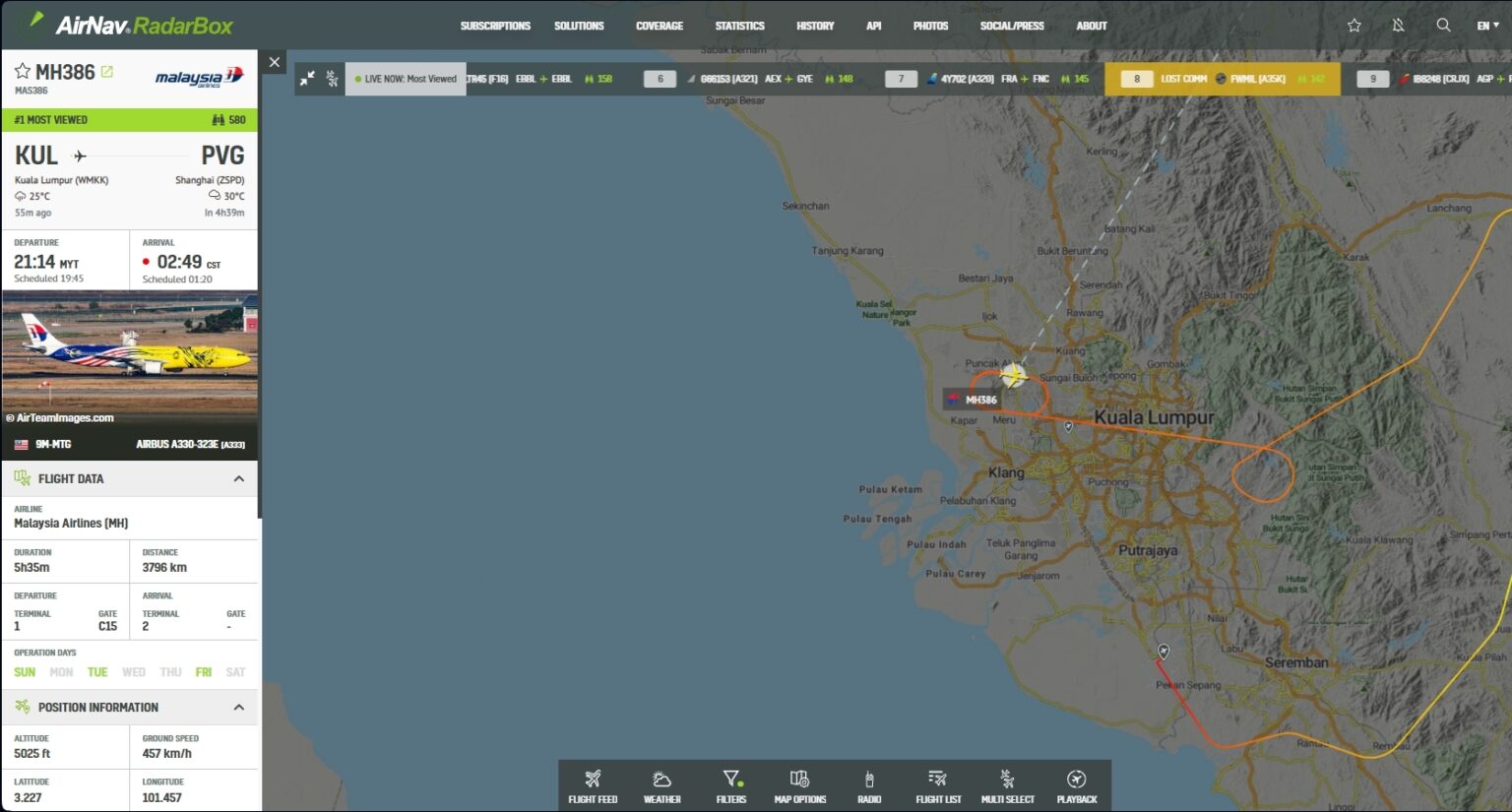Click the left panel scrollbar
This screenshot has height=812, width=1512.
click(260, 285)
